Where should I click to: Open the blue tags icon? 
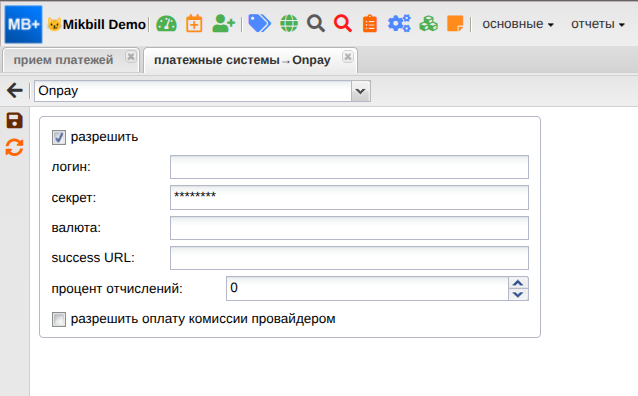[x=259, y=24]
